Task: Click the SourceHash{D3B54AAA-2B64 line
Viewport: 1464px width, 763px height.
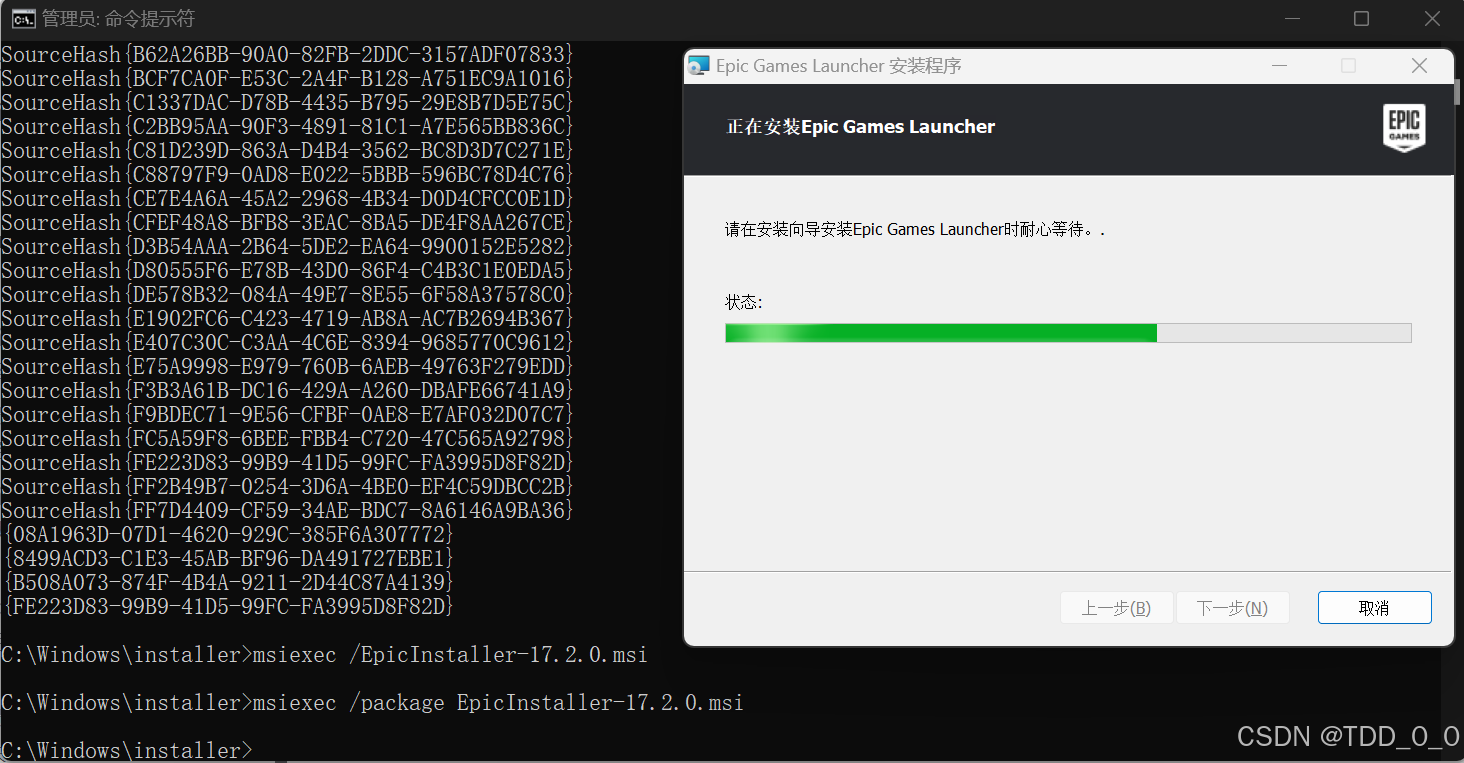Action: tap(288, 247)
